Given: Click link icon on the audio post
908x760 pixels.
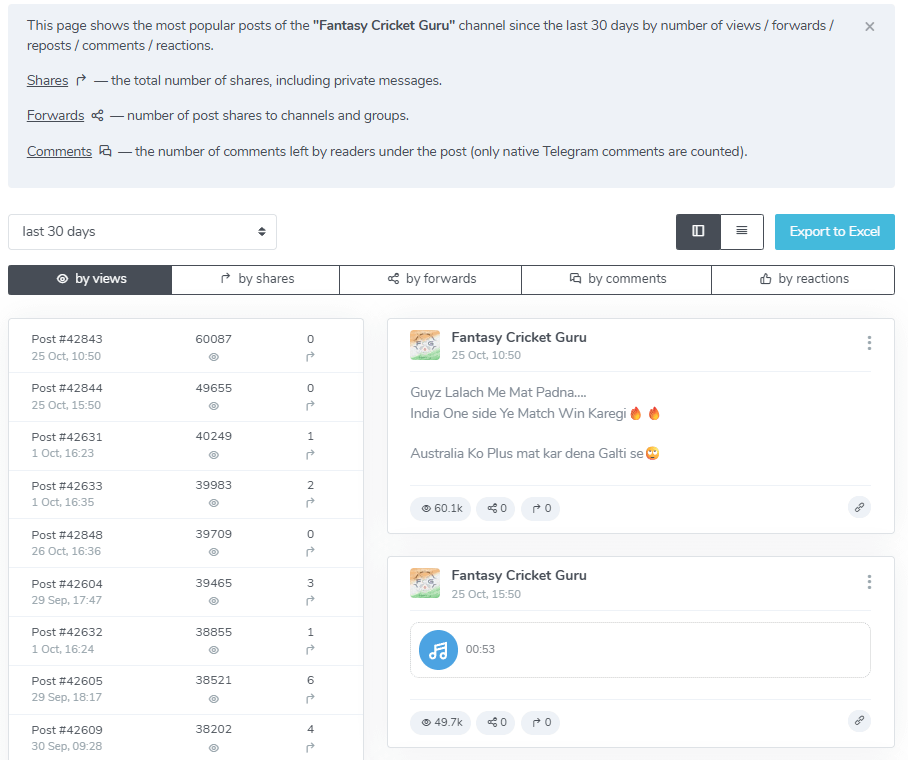Looking at the screenshot, I should 858,721.
